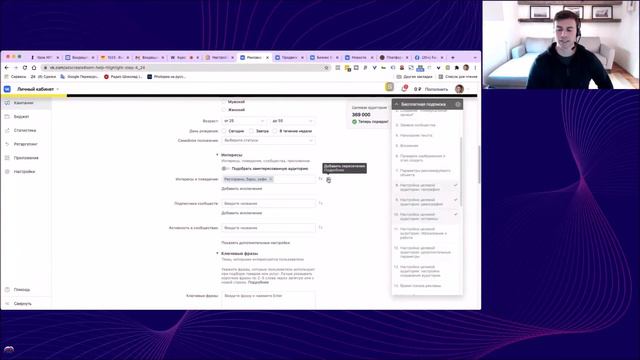Open the user avatar menu
Image resolution: width=640 pixels, height=360 pixels.
460,89
